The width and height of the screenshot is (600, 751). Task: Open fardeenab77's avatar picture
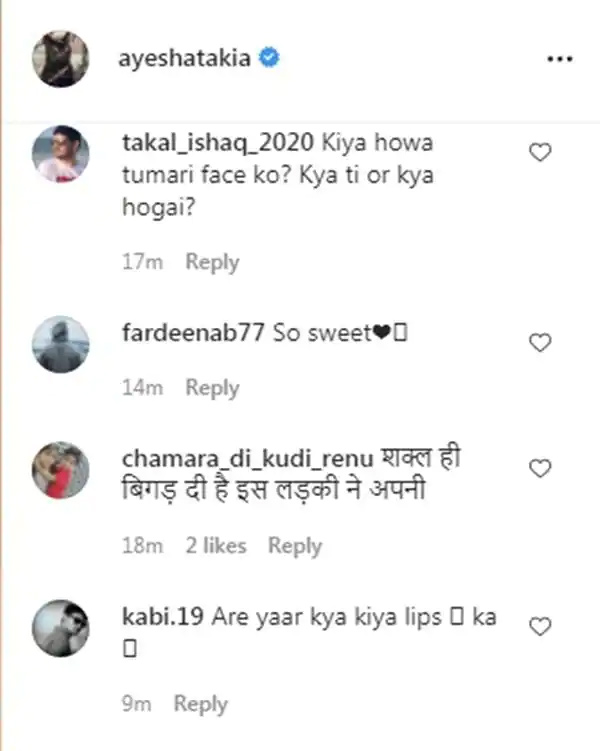click(61, 344)
